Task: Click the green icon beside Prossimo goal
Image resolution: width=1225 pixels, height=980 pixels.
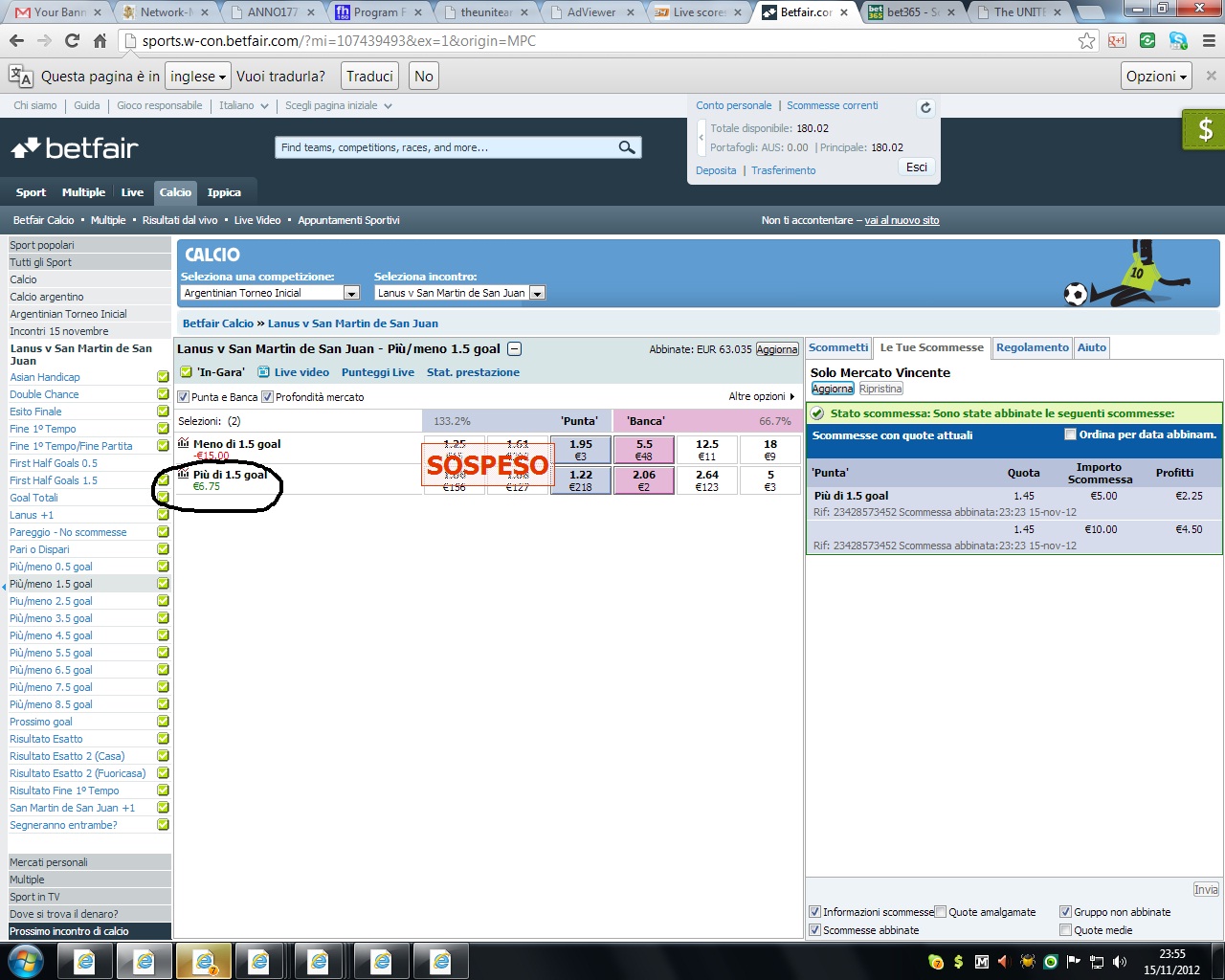Action: pyautogui.click(x=163, y=722)
